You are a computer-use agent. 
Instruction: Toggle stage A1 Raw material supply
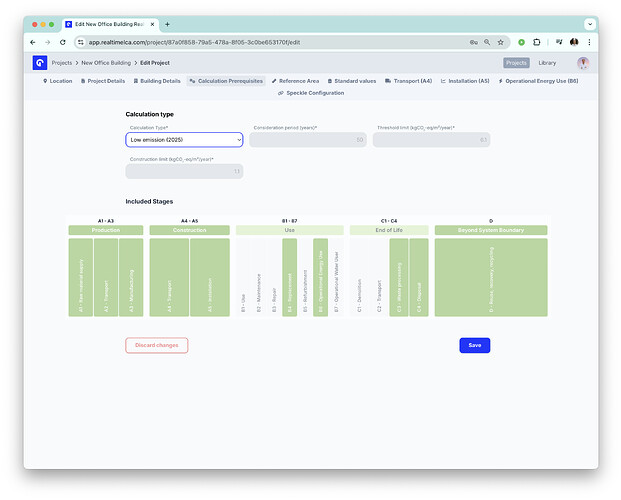coord(81,277)
